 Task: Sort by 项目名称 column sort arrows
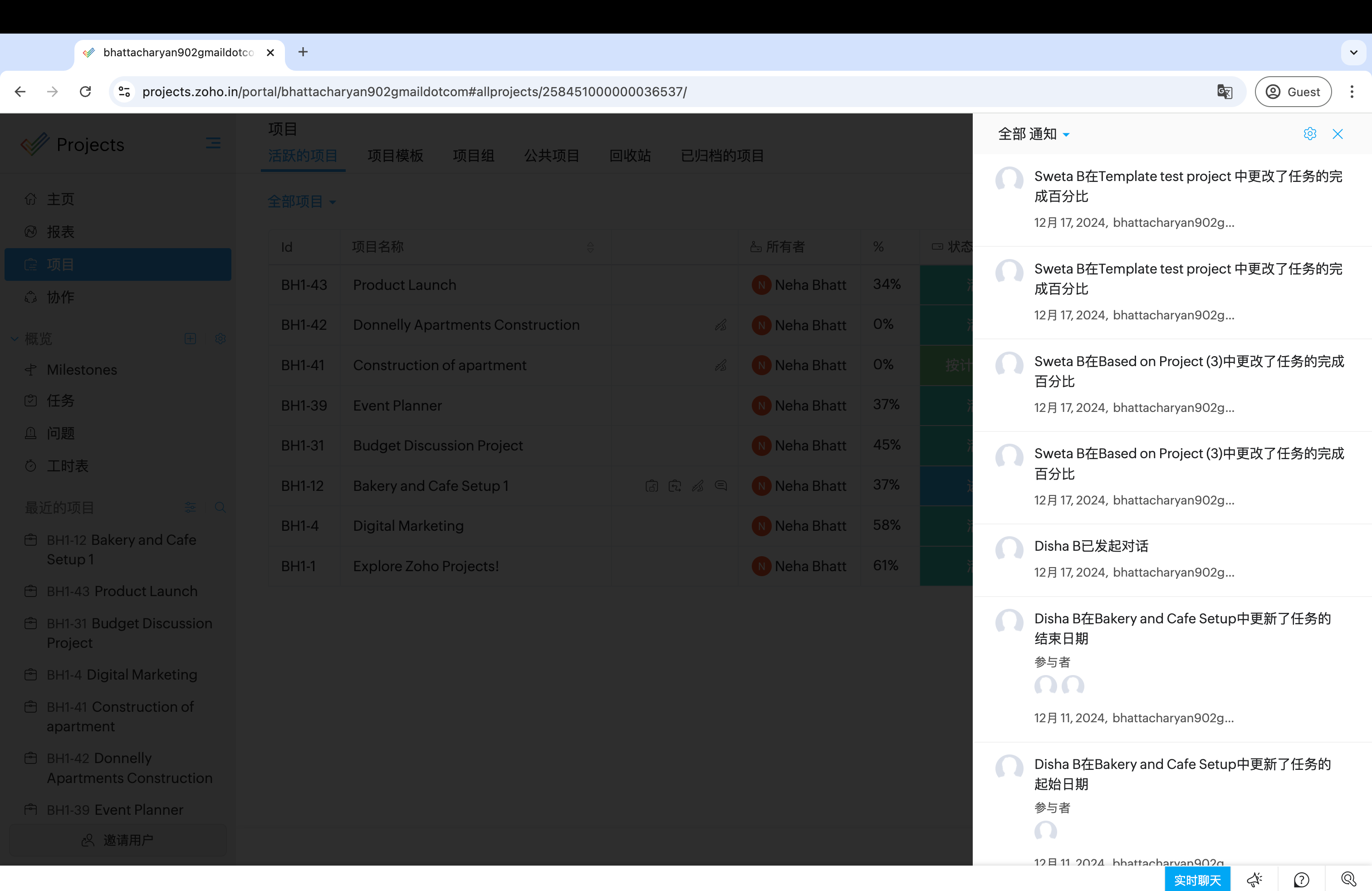click(x=590, y=247)
